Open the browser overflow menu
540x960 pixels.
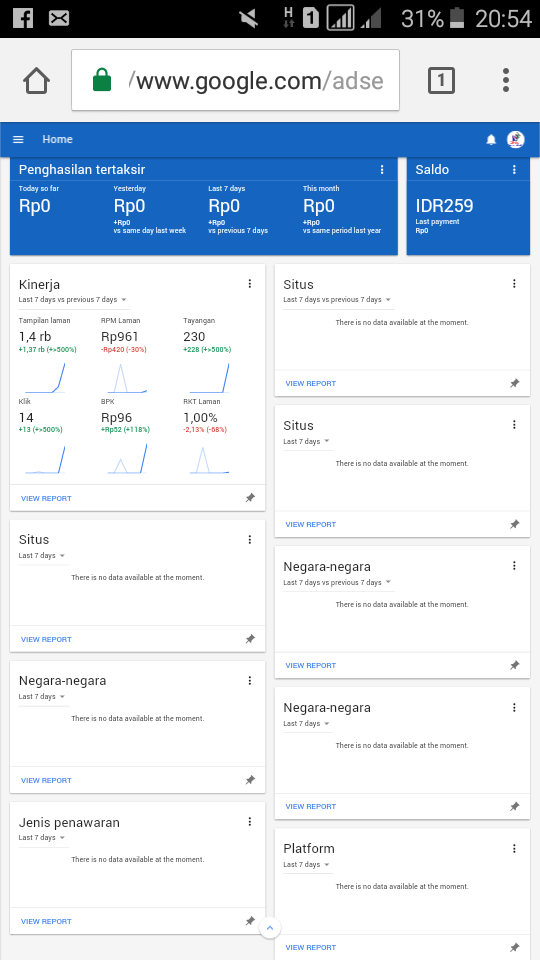click(506, 81)
